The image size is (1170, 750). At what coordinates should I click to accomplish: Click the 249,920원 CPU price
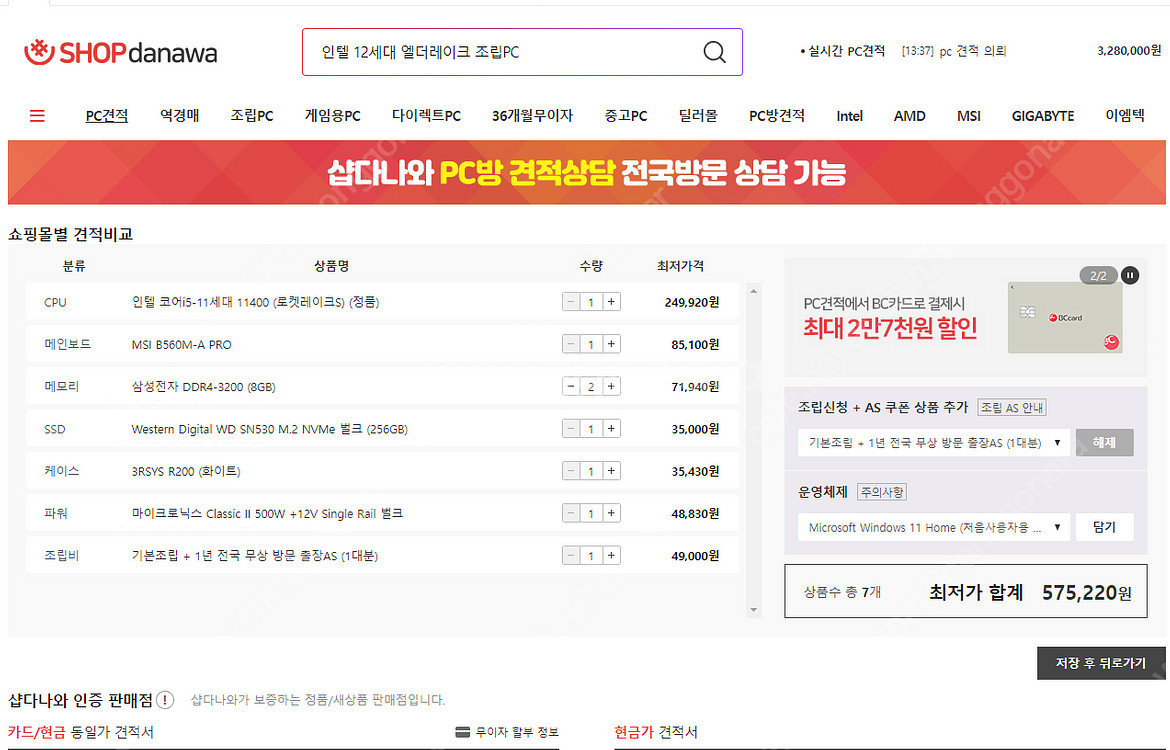[692, 302]
